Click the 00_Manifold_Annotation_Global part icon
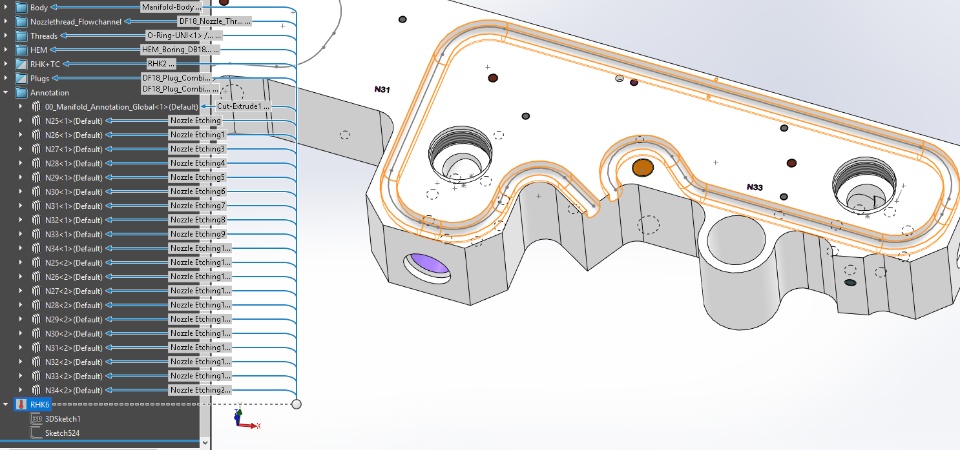Image resolution: width=960 pixels, height=450 pixels. click(36, 107)
